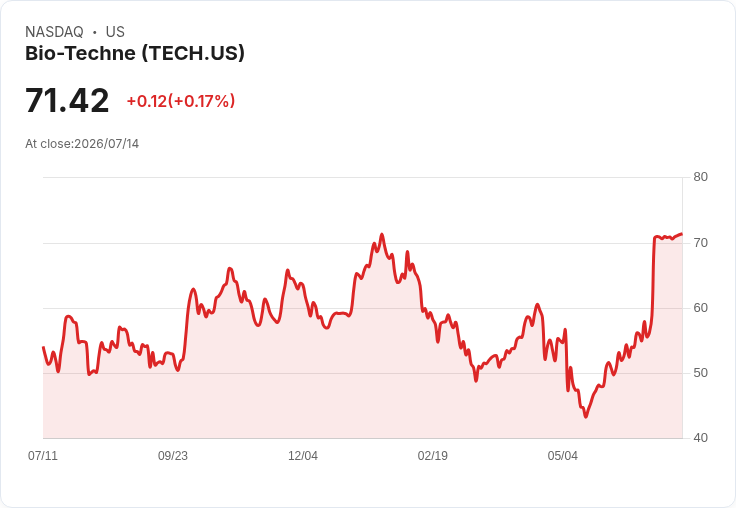Click the NASDAQ exchange label
The width and height of the screenshot is (736, 508).
click(x=54, y=32)
